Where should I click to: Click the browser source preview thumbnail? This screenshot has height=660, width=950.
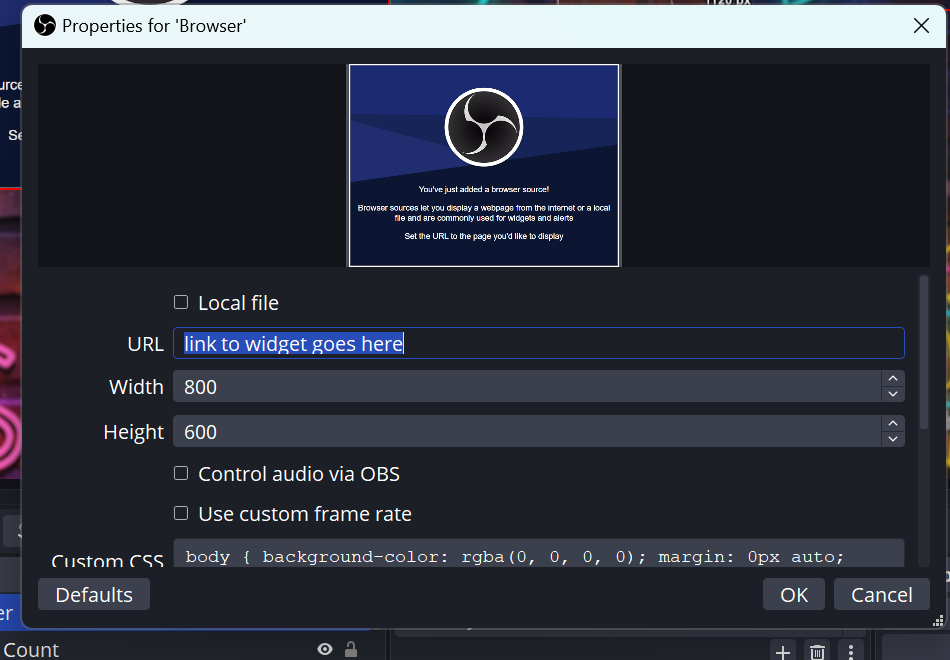pos(483,165)
